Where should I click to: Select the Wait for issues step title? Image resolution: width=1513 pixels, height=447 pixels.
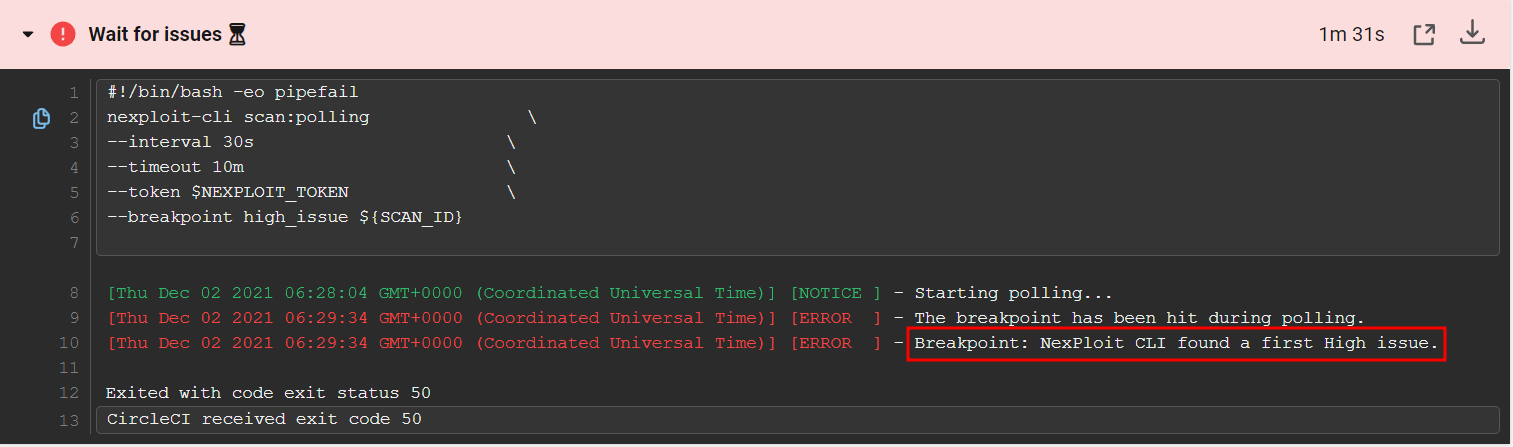coord(155,35)
